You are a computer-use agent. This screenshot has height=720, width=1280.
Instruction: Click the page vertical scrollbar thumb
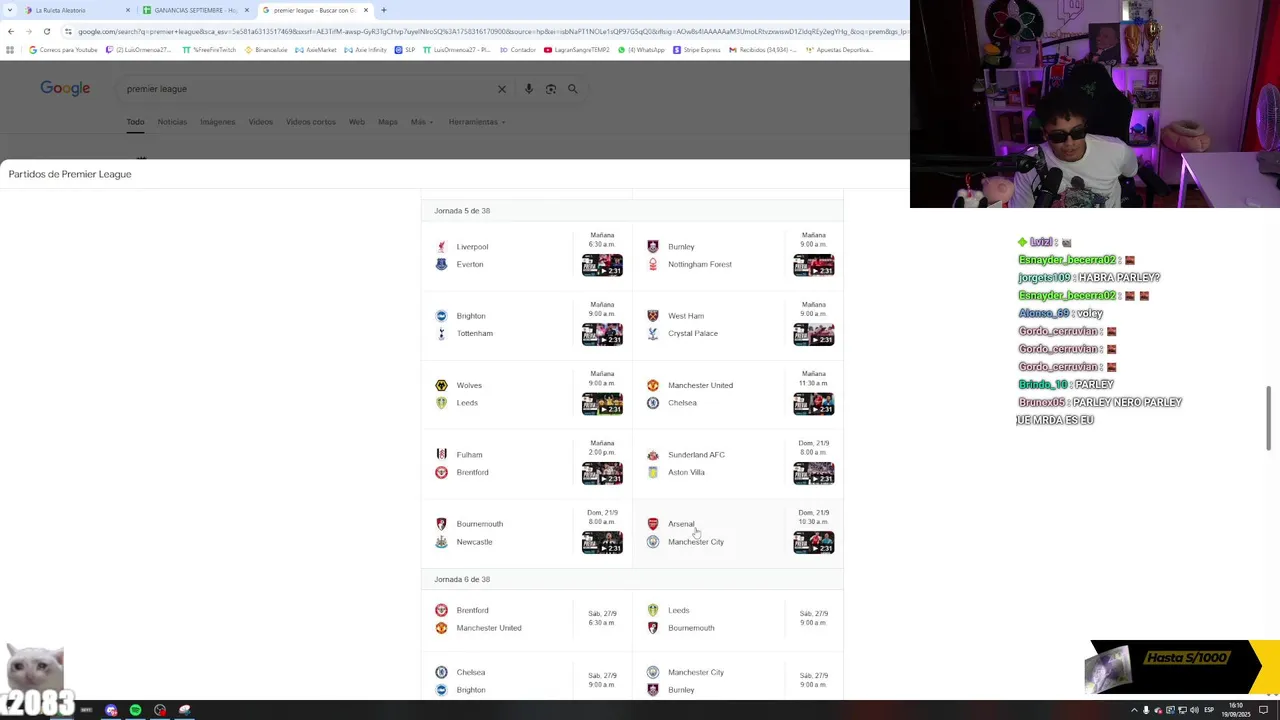point(1270,418)
